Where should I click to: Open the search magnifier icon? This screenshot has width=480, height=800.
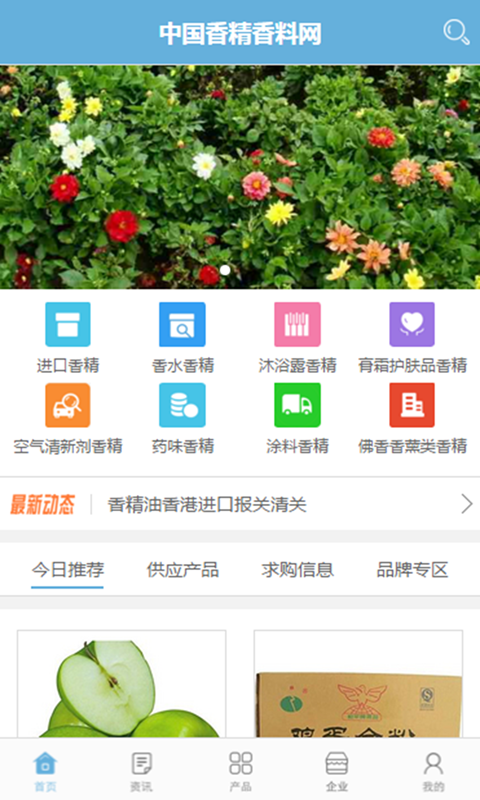pos(456,32)
